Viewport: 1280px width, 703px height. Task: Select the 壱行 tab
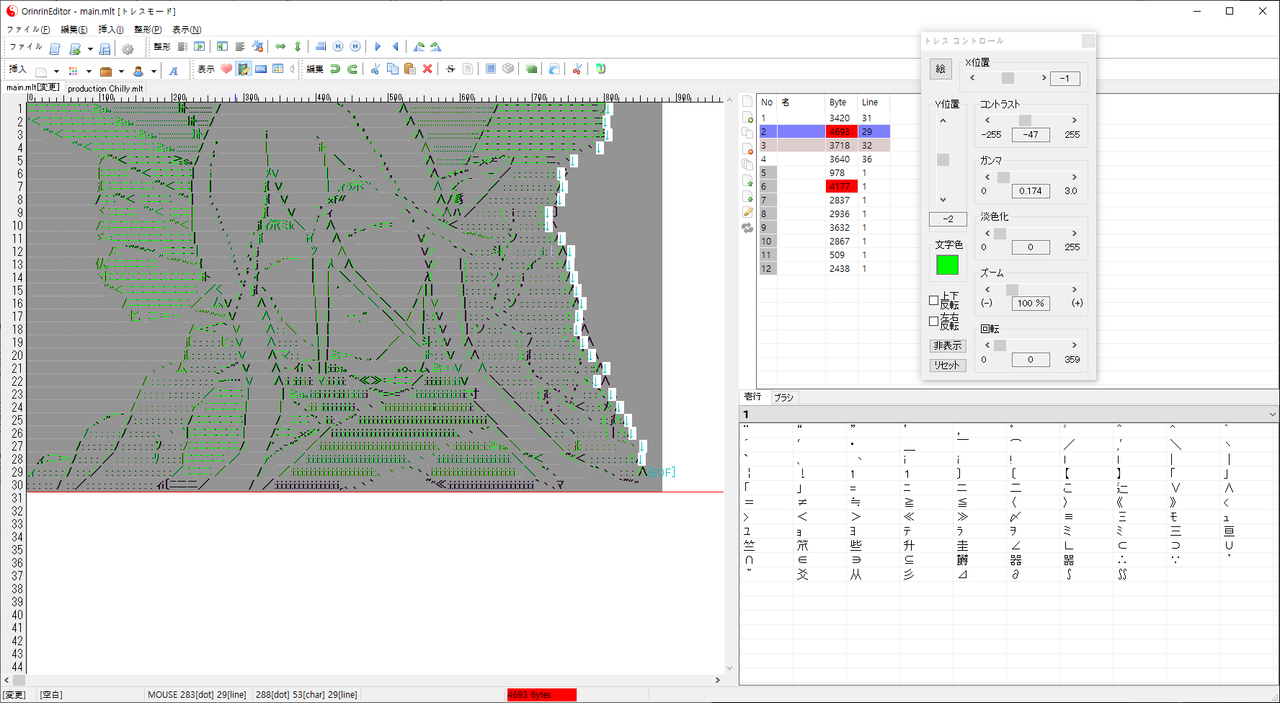pos(753,398)
